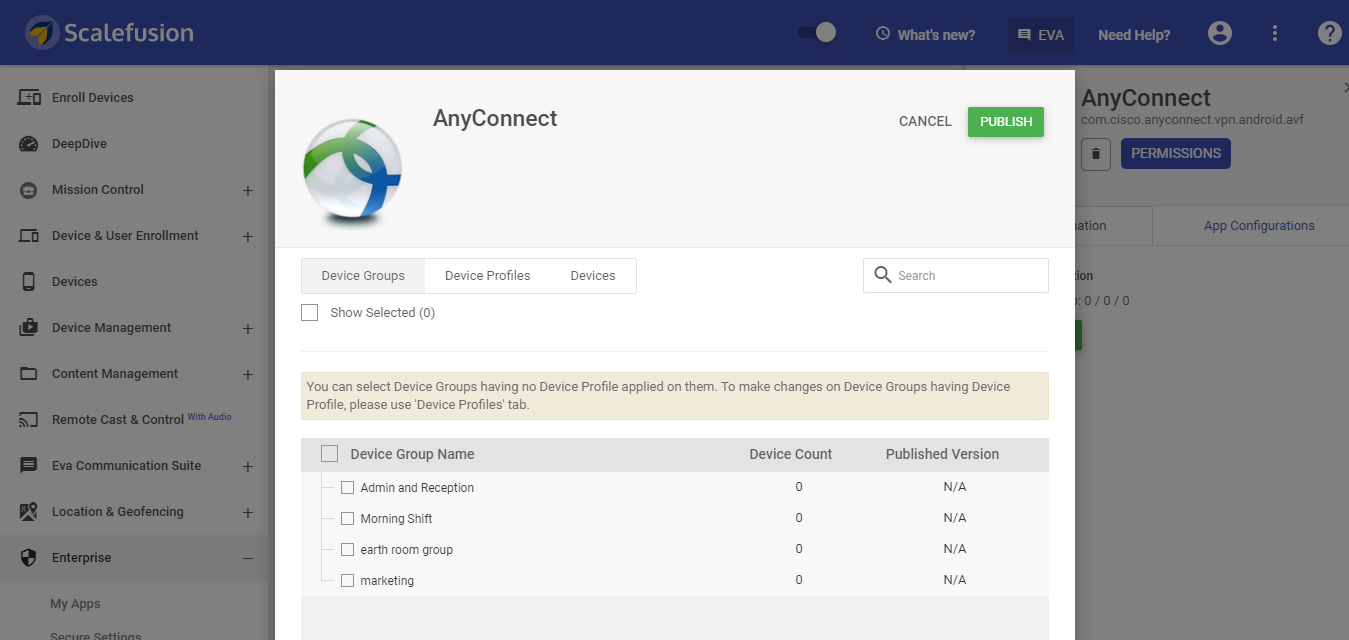Click the Enroll Devices sidebar label
Image resolution: width=1349 pixels, height=640 pixels.
coord(93,98)
